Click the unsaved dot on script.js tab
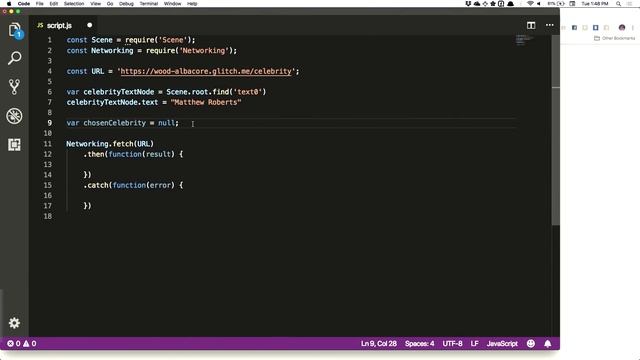The image size is (640, 360). point(89,25)
